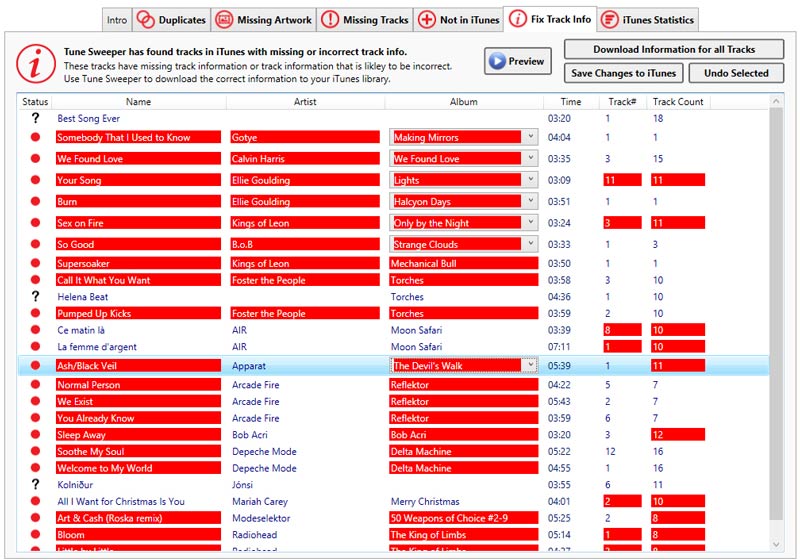Switch to the Not in iTunes tab

(x=458, y=20)
